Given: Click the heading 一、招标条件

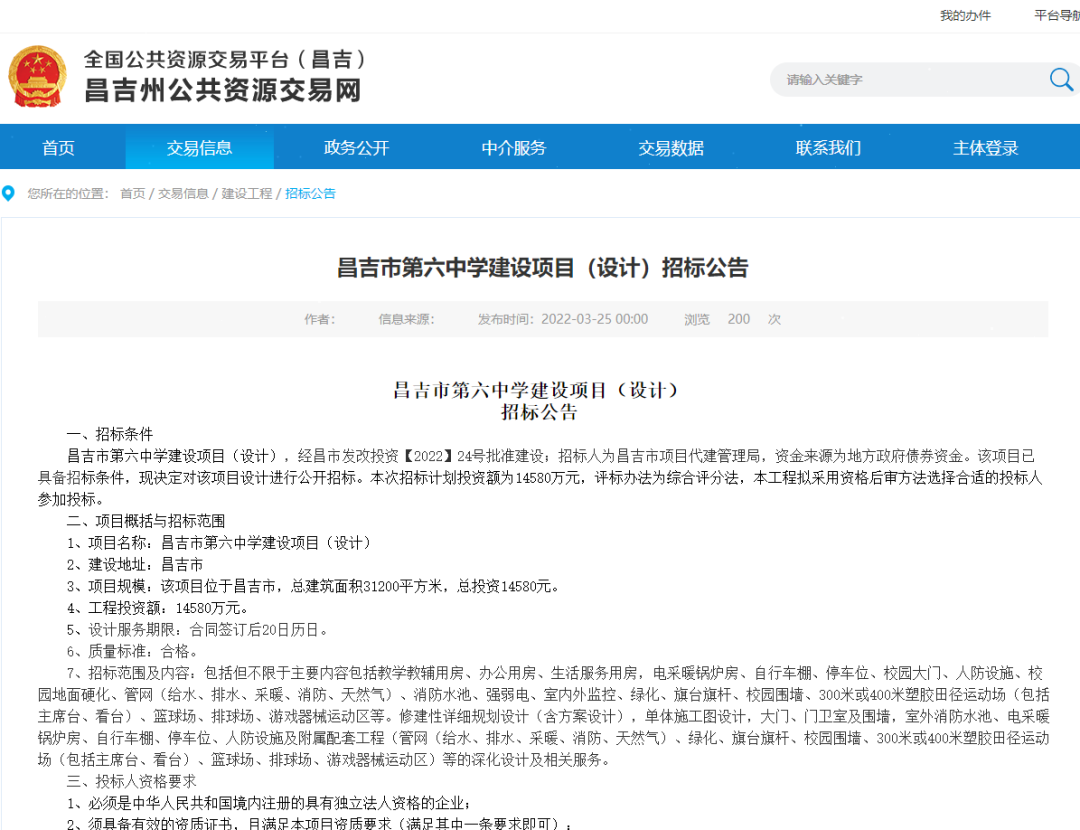Looking at the screenshot, I should [110, 434].
